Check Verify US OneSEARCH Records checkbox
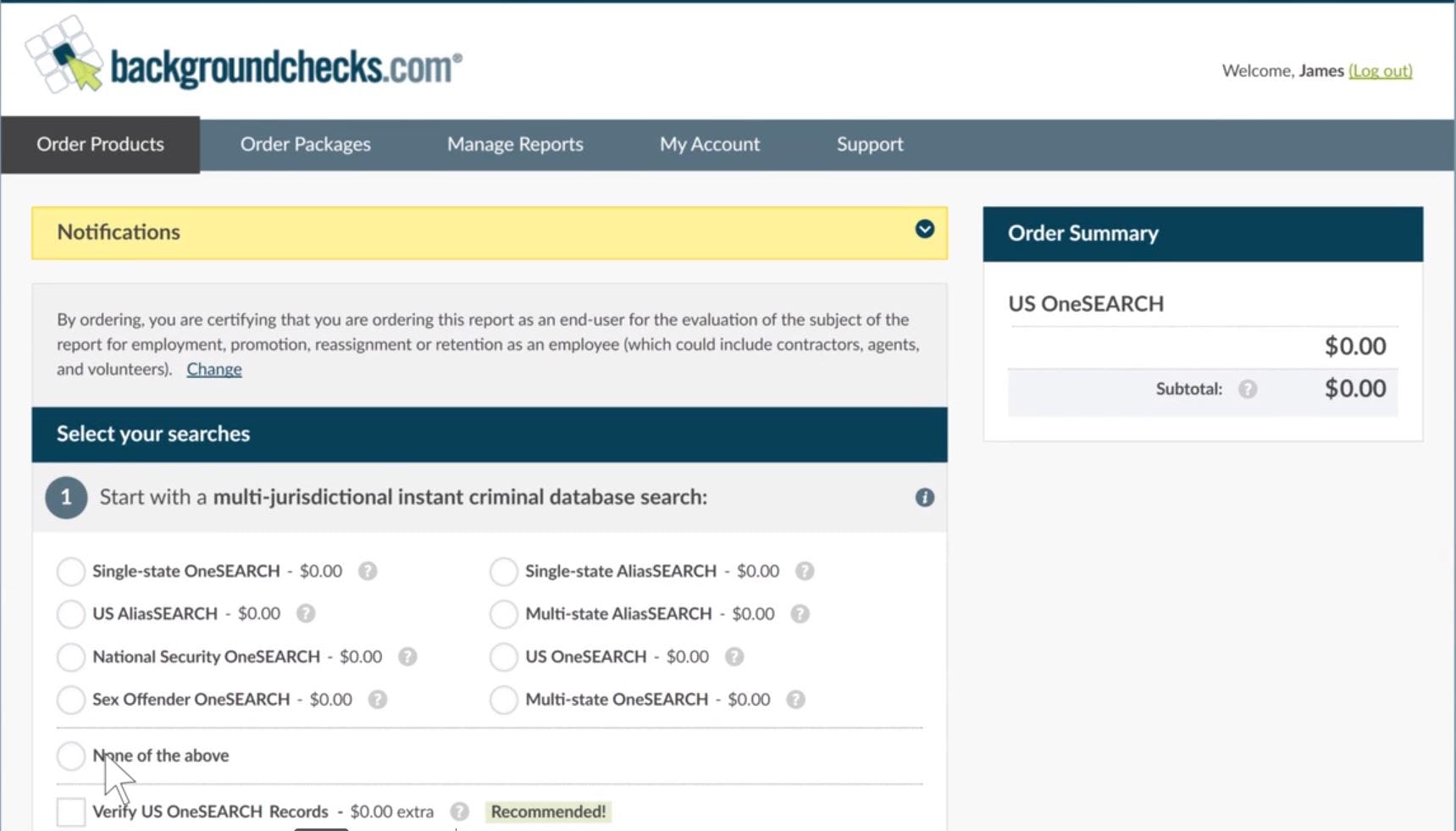Screen dimensions: 1456x831 point(71,812)
